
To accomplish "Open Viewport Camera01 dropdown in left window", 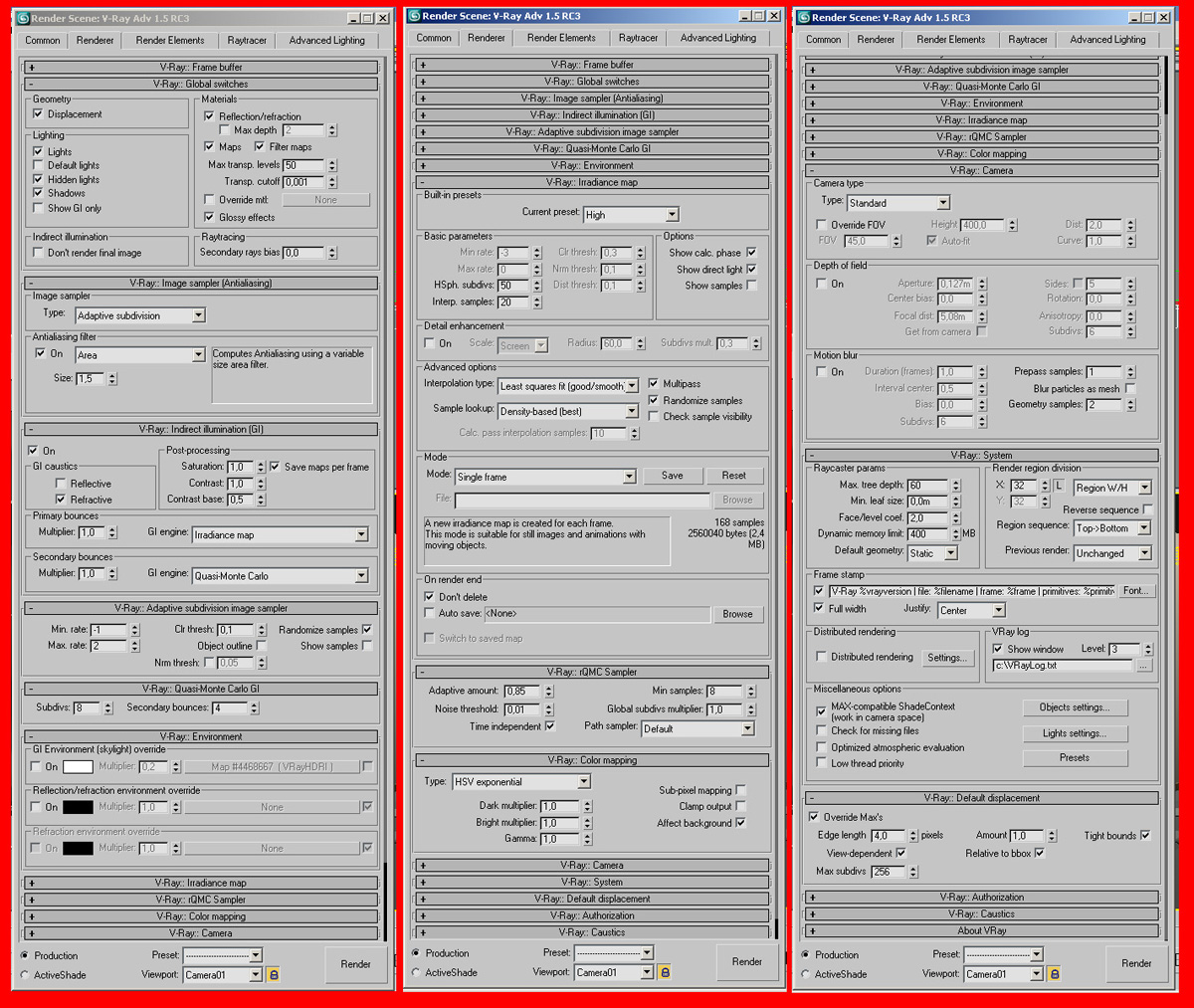I will [223, 975].
